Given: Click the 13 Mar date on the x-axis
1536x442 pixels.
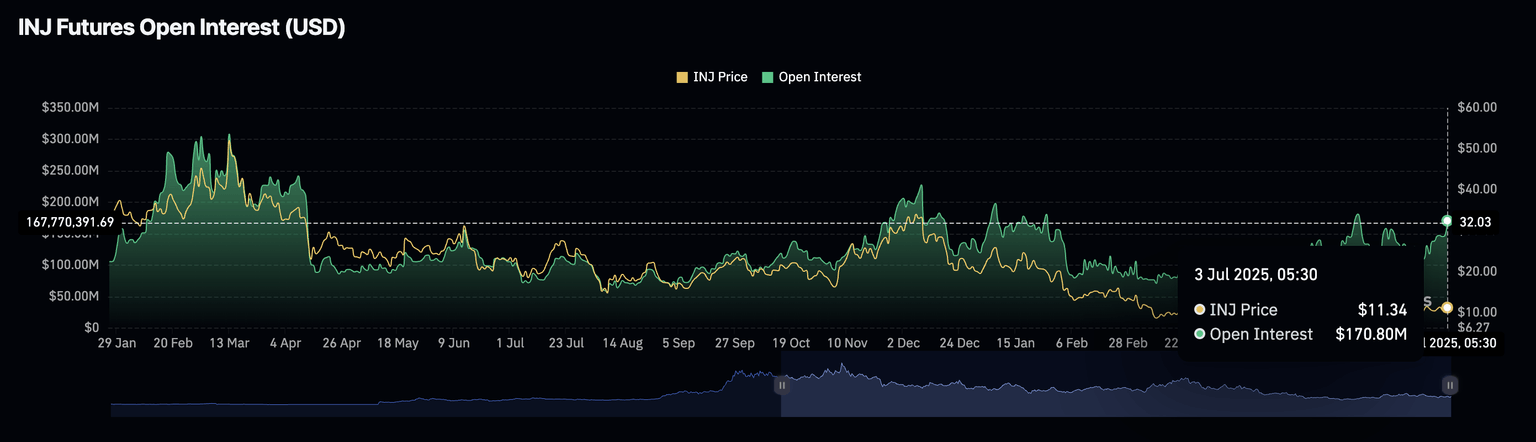Looking at the screenshot, I should click(x=230, y=342).
